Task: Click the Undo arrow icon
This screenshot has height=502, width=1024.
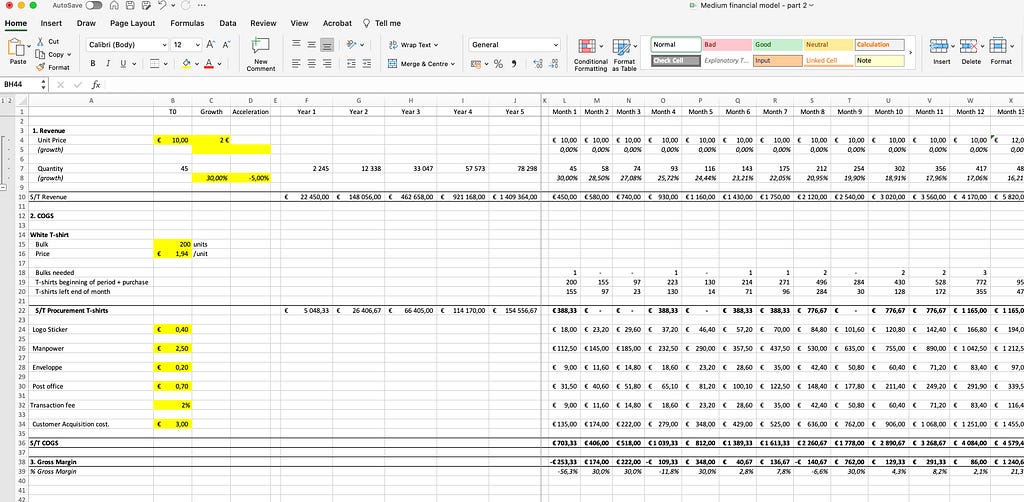Action: 161,5
